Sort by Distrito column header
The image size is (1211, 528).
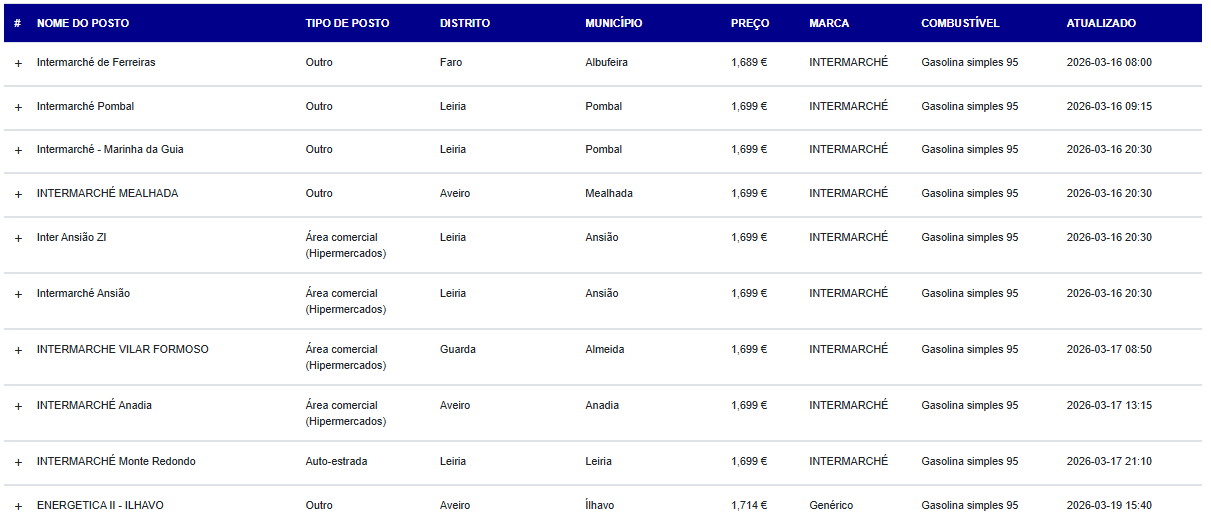pos(465,23)
